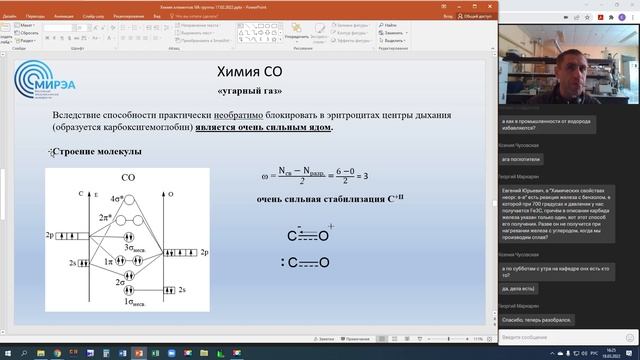Expand the shapes gallery more arrow
The width and height of the screenshot is (640, 360).
281,40
